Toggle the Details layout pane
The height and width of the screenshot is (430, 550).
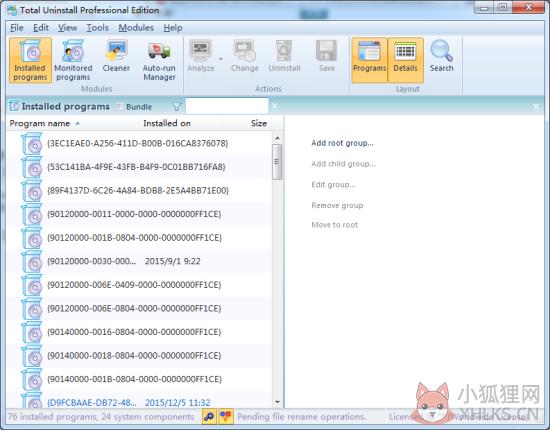(x=405, y=60)
